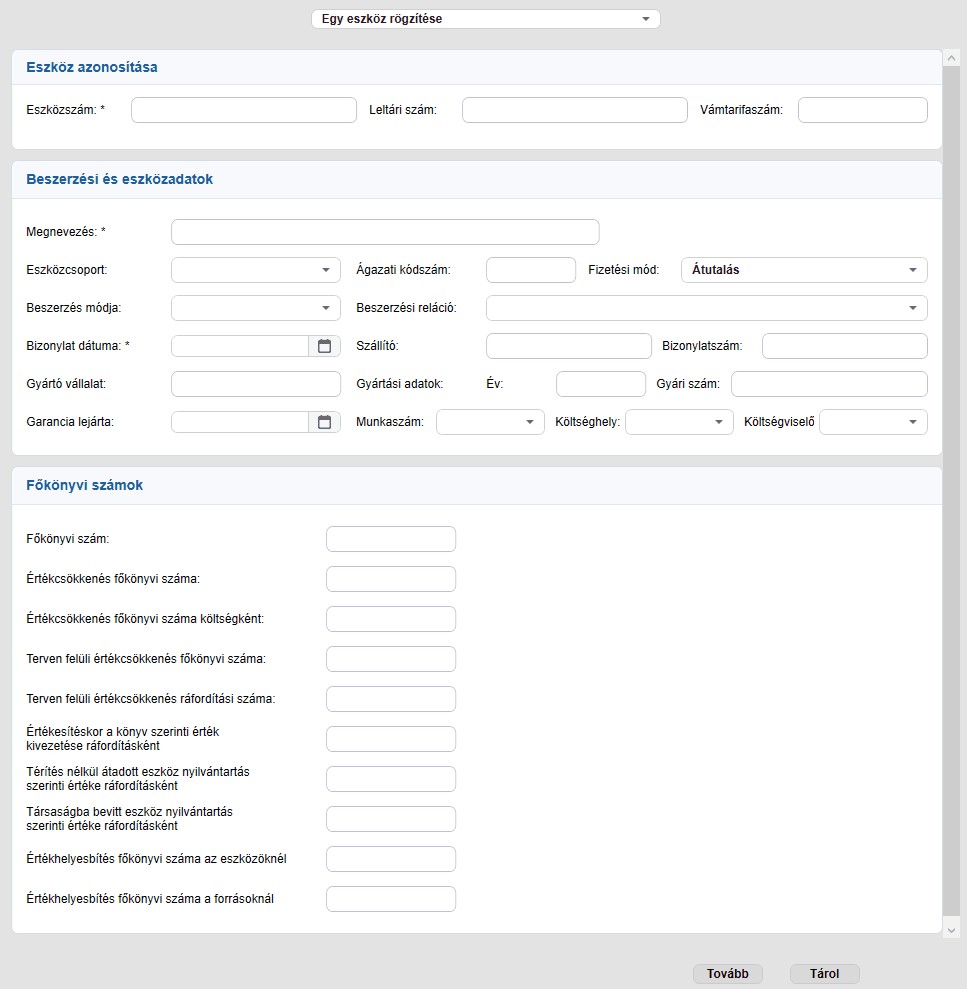Focus the Eszközszám input field
Image resolution: width=967 pixels, height=989 pixels.
244,110
